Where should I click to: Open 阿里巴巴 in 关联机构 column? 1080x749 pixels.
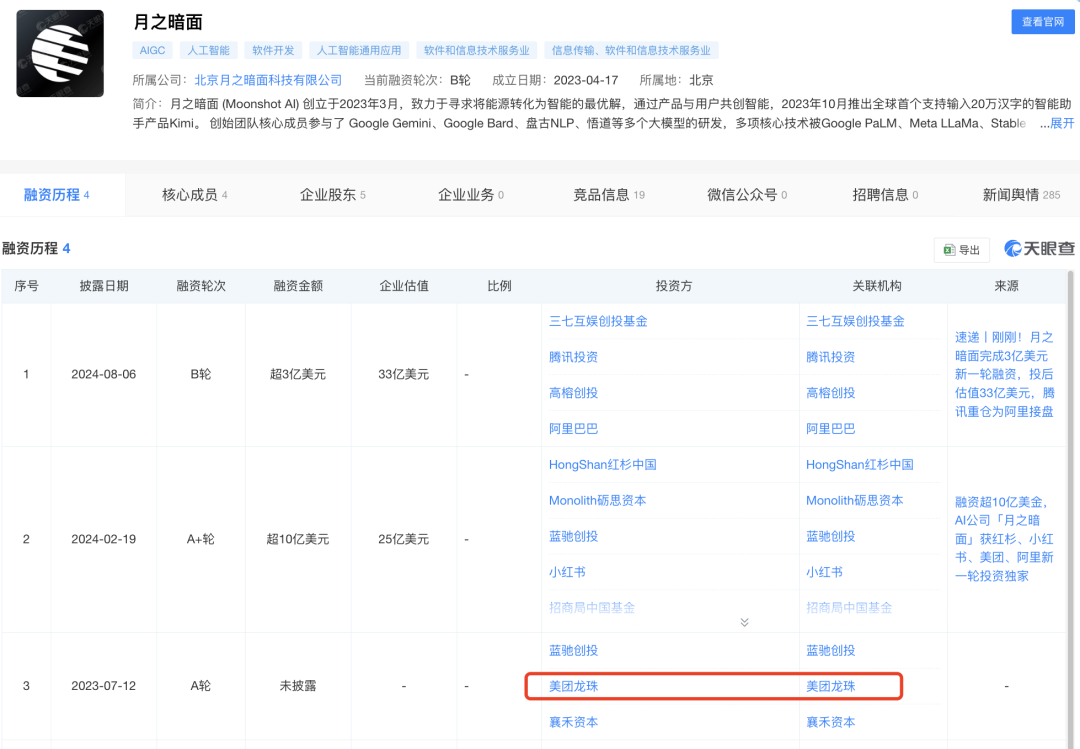pyautogui.click(x=830, y=429)
